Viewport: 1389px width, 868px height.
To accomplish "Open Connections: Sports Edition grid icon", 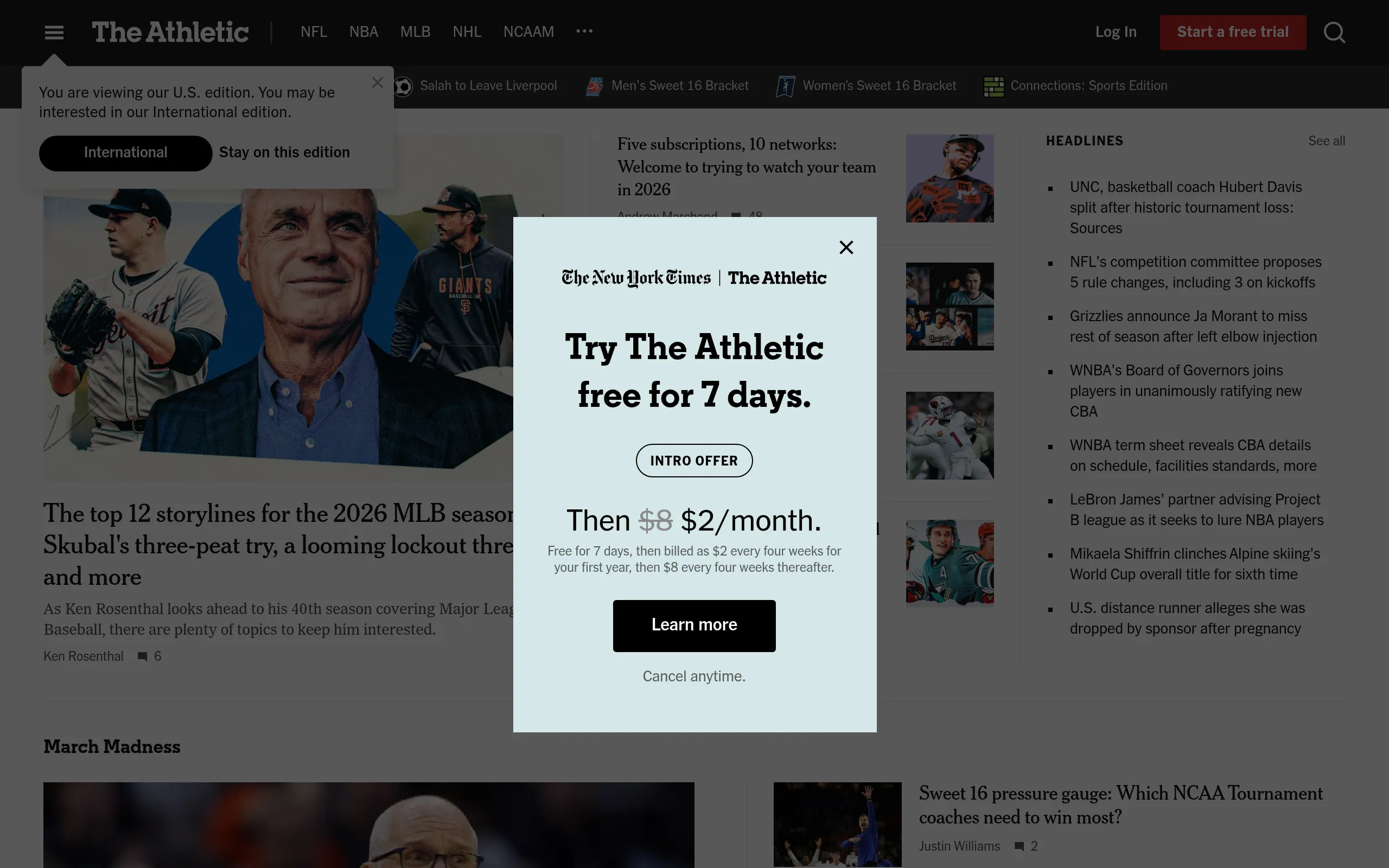I will click(992, 86).
